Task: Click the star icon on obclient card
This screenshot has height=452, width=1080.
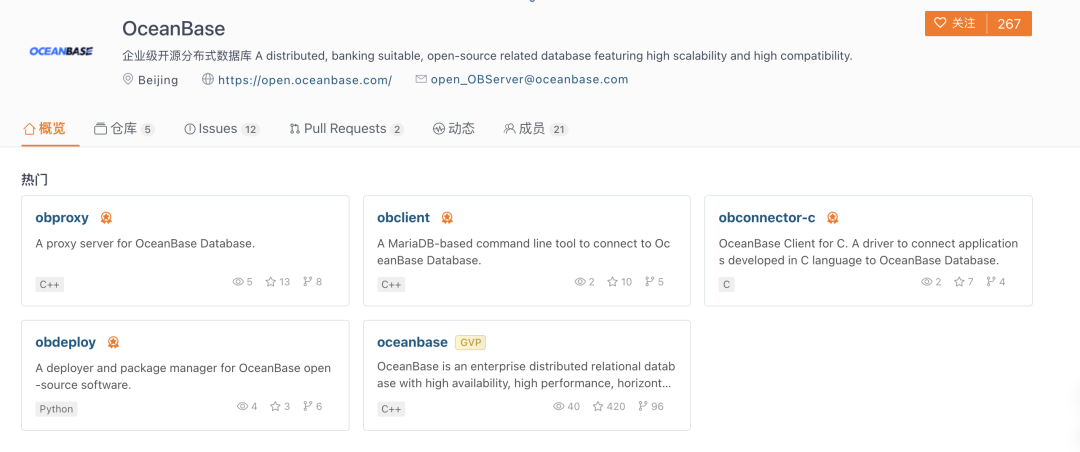Action: (612, 282)
